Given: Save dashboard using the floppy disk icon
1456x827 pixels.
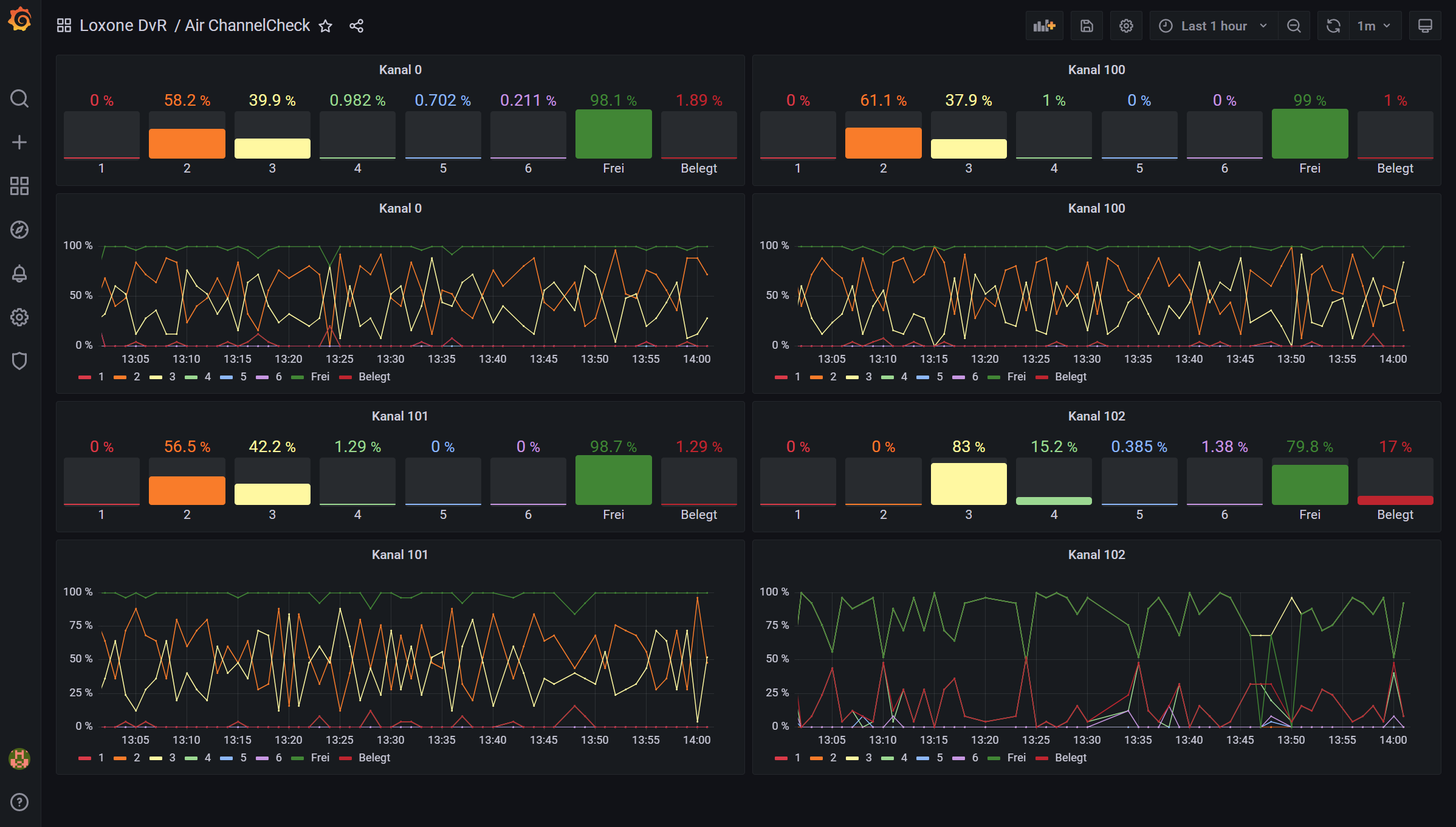Looking at the screenshot, I should pyautogui.click(x=1087, y=26).
